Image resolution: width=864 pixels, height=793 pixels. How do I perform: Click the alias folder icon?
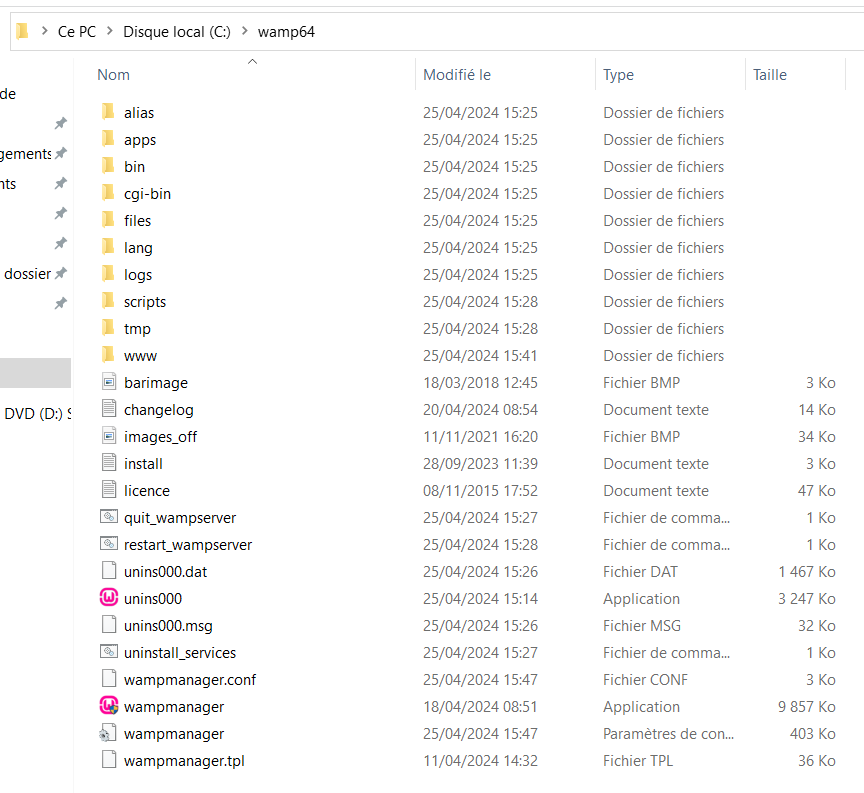click(109, 112)
